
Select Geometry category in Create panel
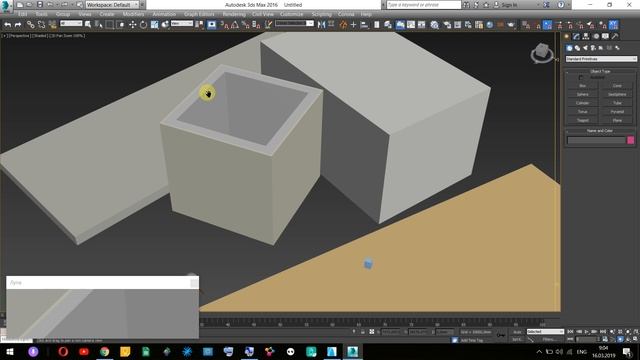click(569, 48)
